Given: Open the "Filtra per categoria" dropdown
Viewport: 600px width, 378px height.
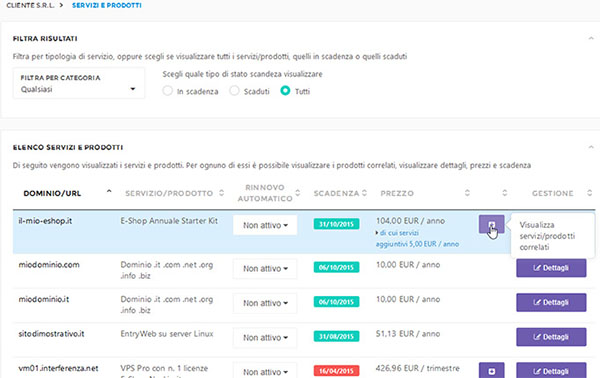Looking at the screenshot, I should tap(79, 83).
